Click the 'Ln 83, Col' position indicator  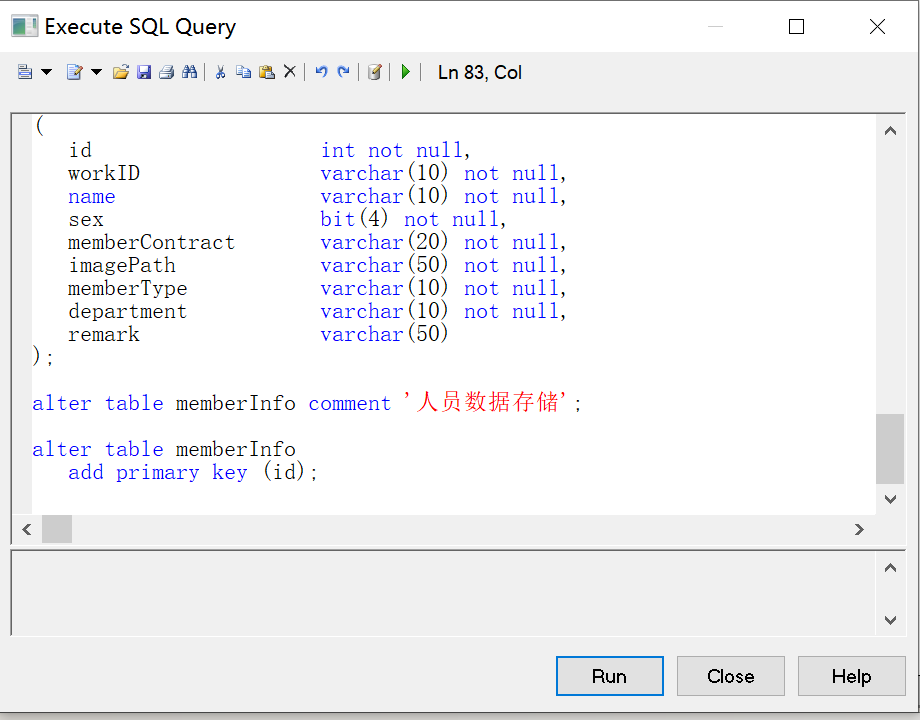pos(480,72)
